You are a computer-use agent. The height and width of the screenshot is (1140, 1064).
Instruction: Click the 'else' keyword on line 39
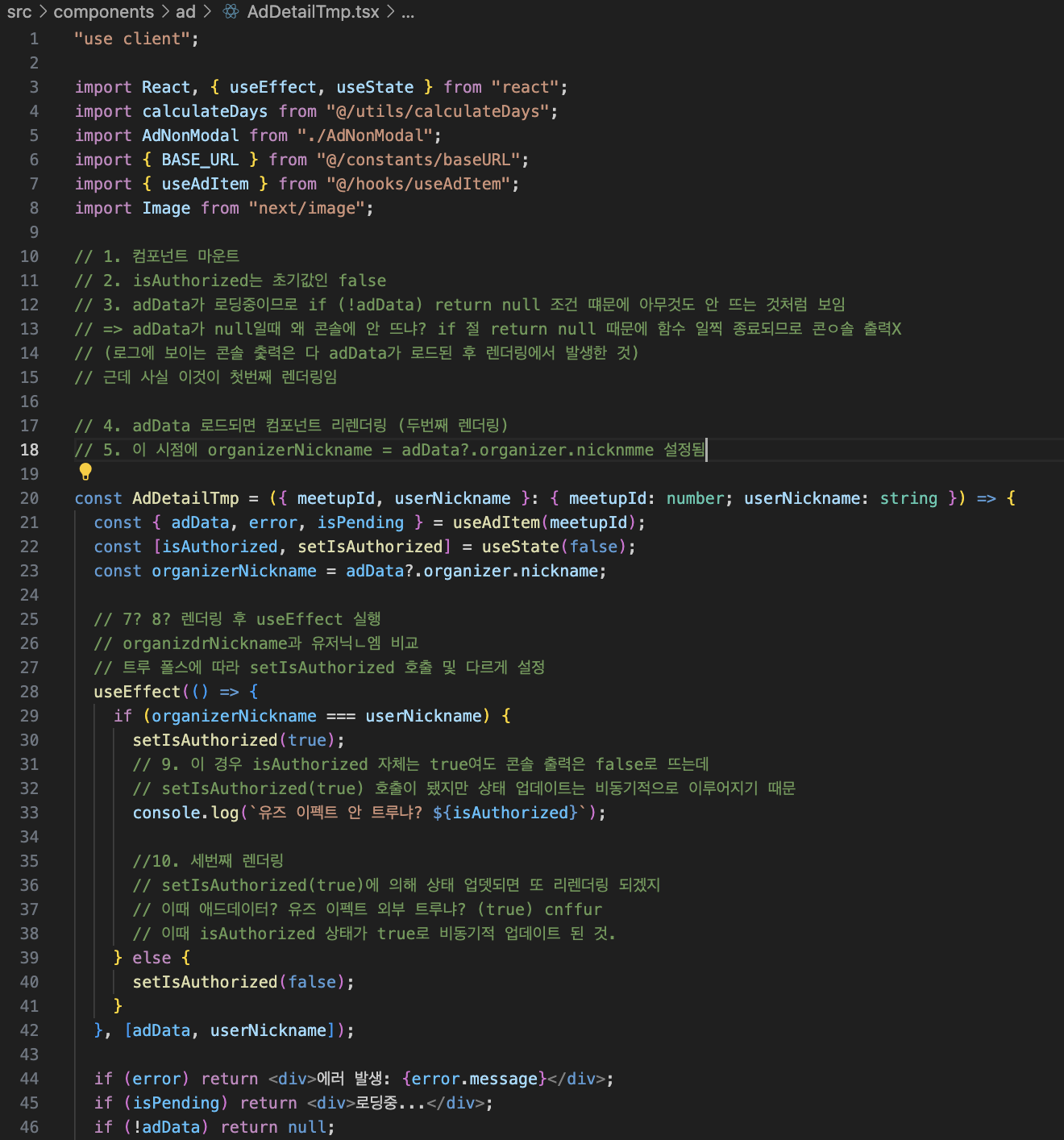tap(152, 958)
